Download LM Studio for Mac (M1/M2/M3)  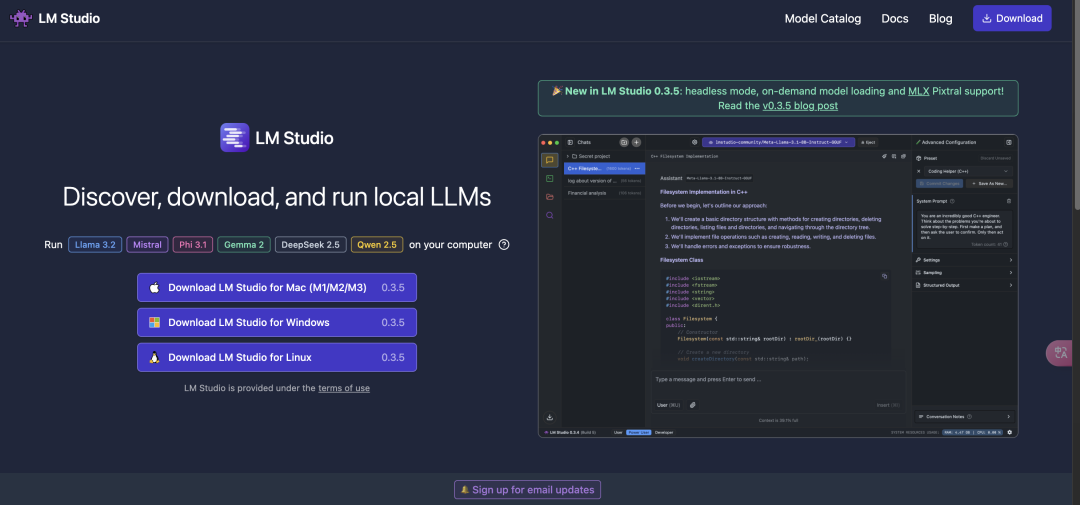click(277, 287)
